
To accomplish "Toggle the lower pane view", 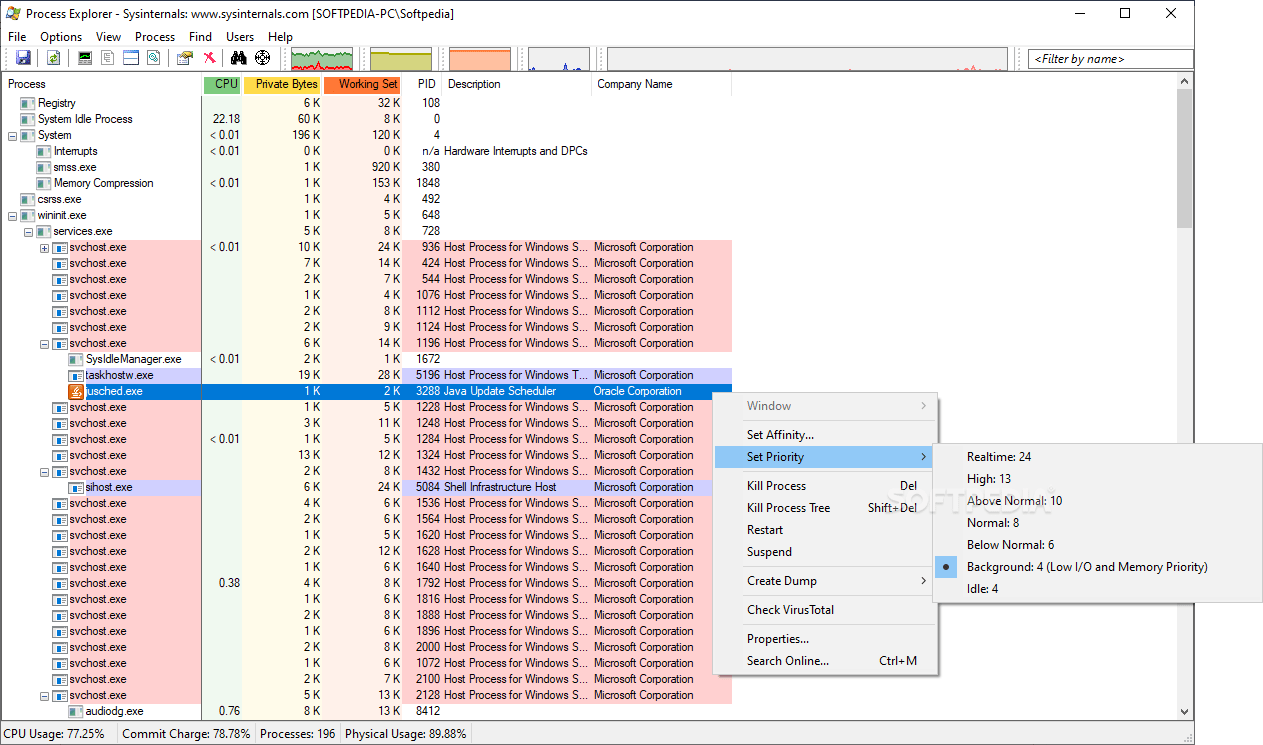I will click(130, 57).
